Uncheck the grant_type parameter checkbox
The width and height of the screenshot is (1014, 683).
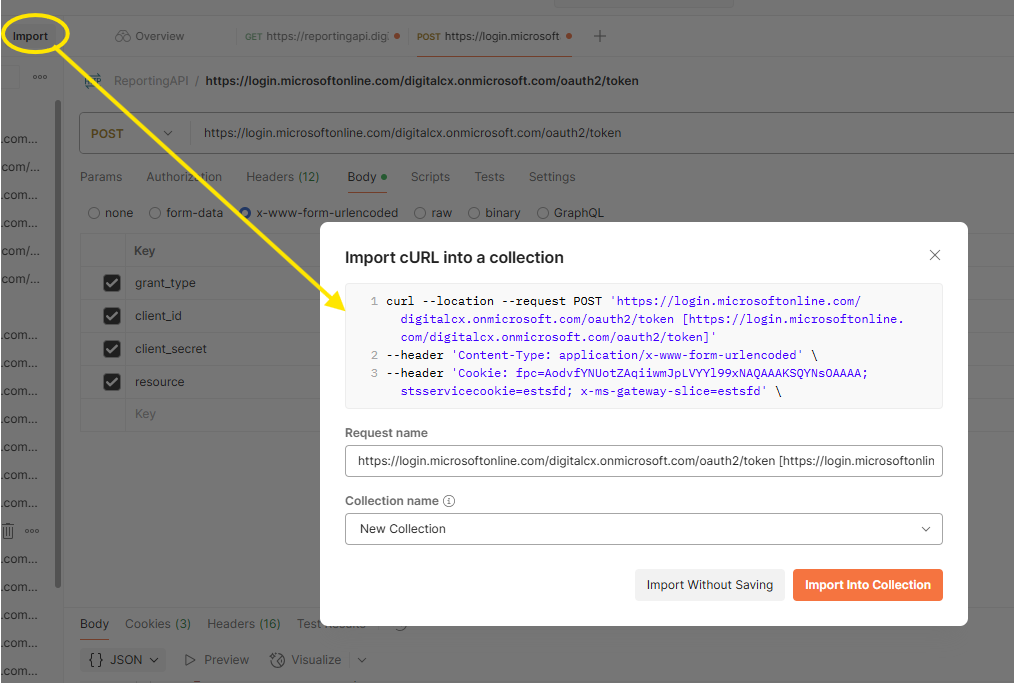point(112,283)
